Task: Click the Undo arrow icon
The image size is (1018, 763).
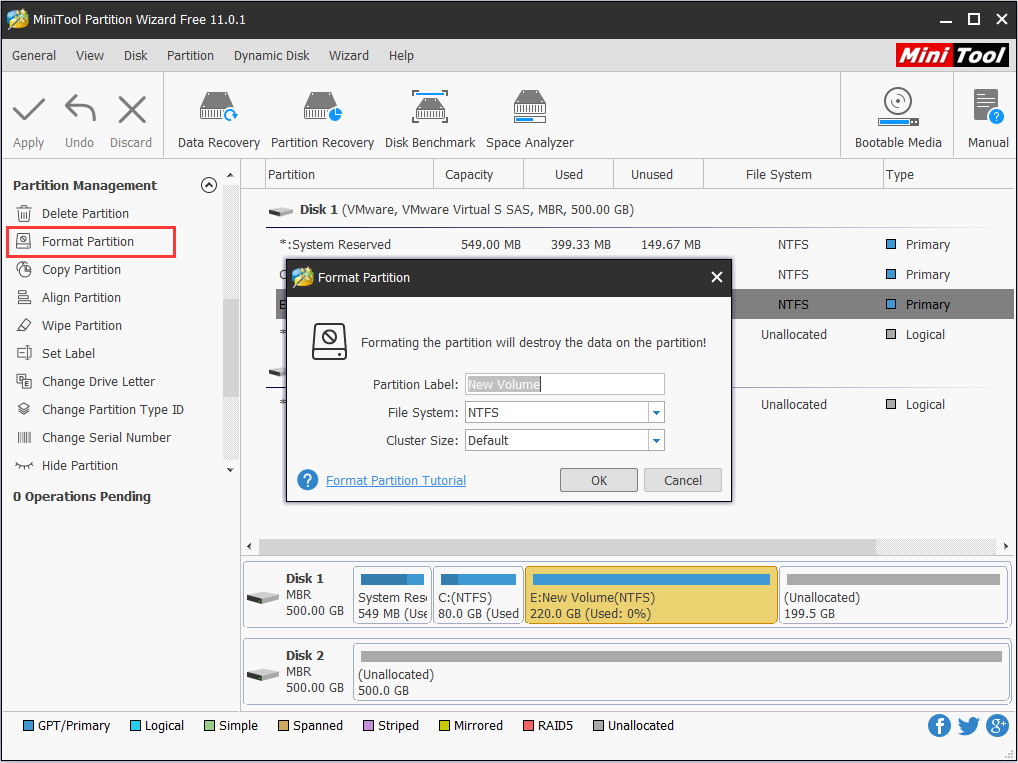Action: [x=80, y=109]
